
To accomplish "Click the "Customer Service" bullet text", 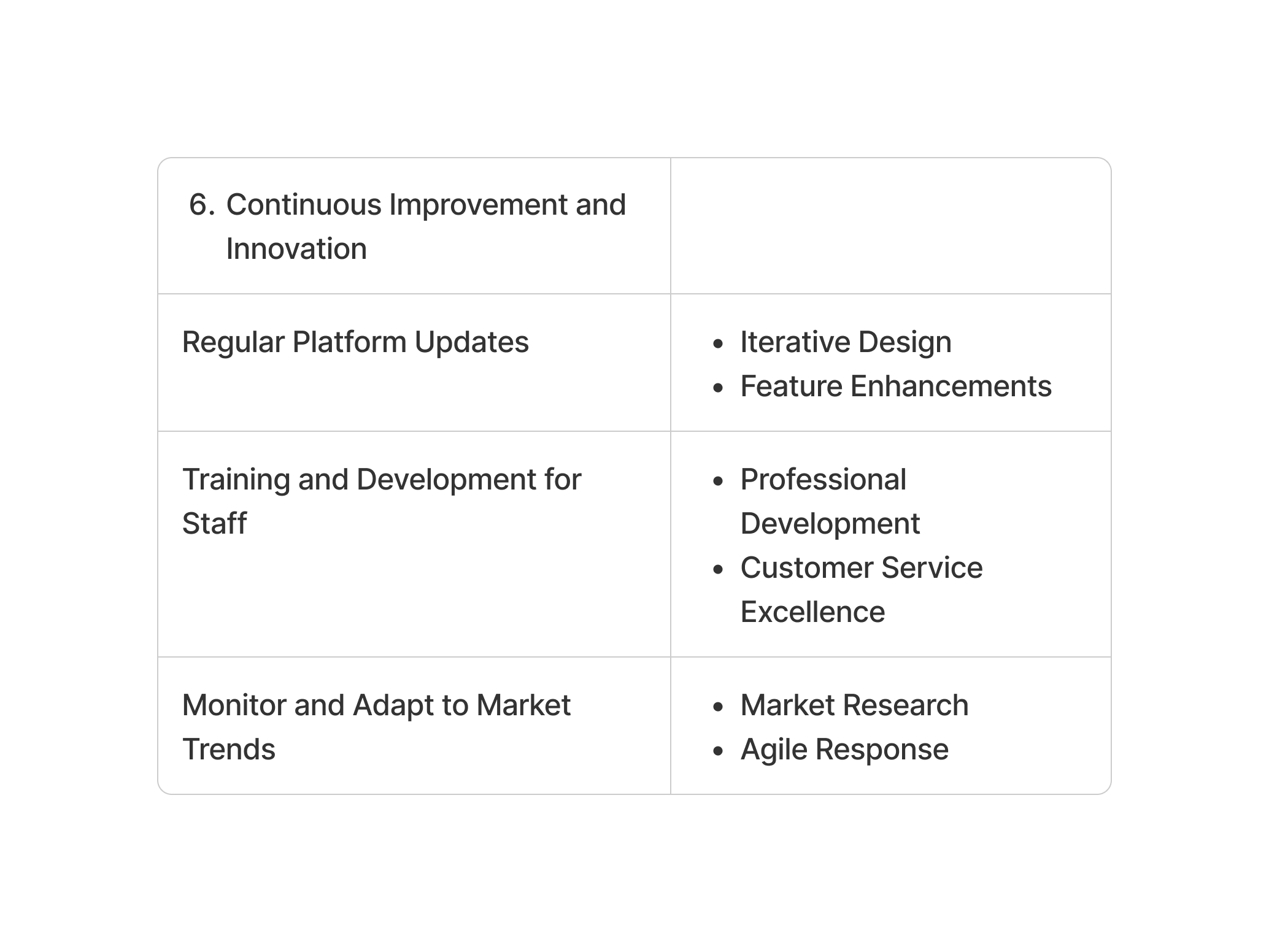I will point(861,568).
